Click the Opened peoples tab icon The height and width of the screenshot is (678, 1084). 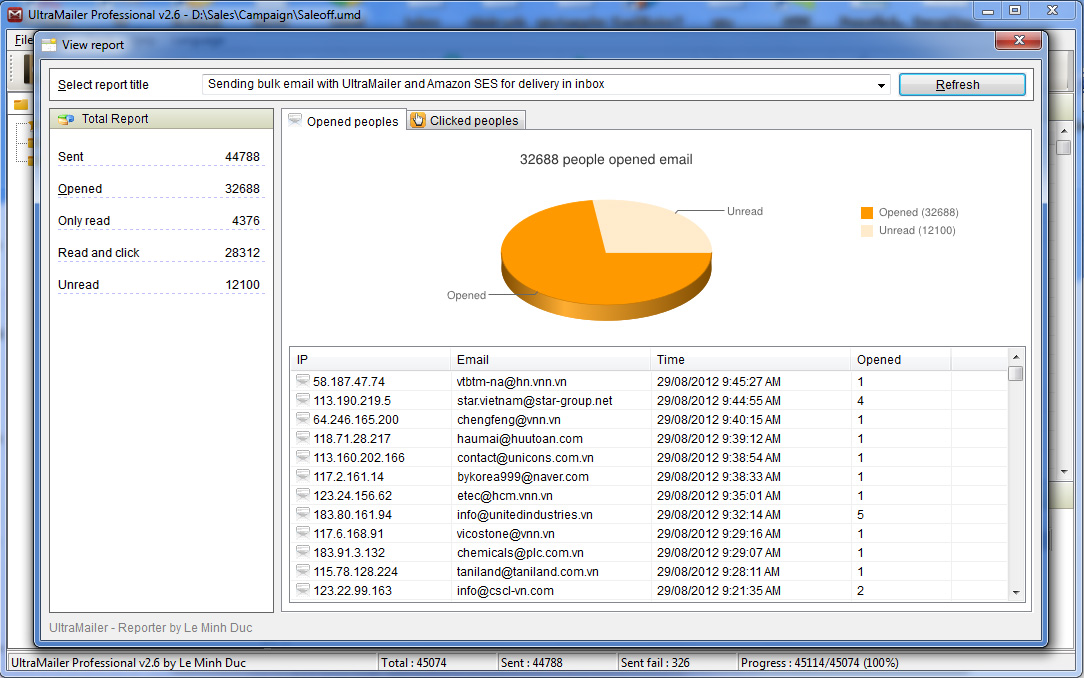(295, 121)
